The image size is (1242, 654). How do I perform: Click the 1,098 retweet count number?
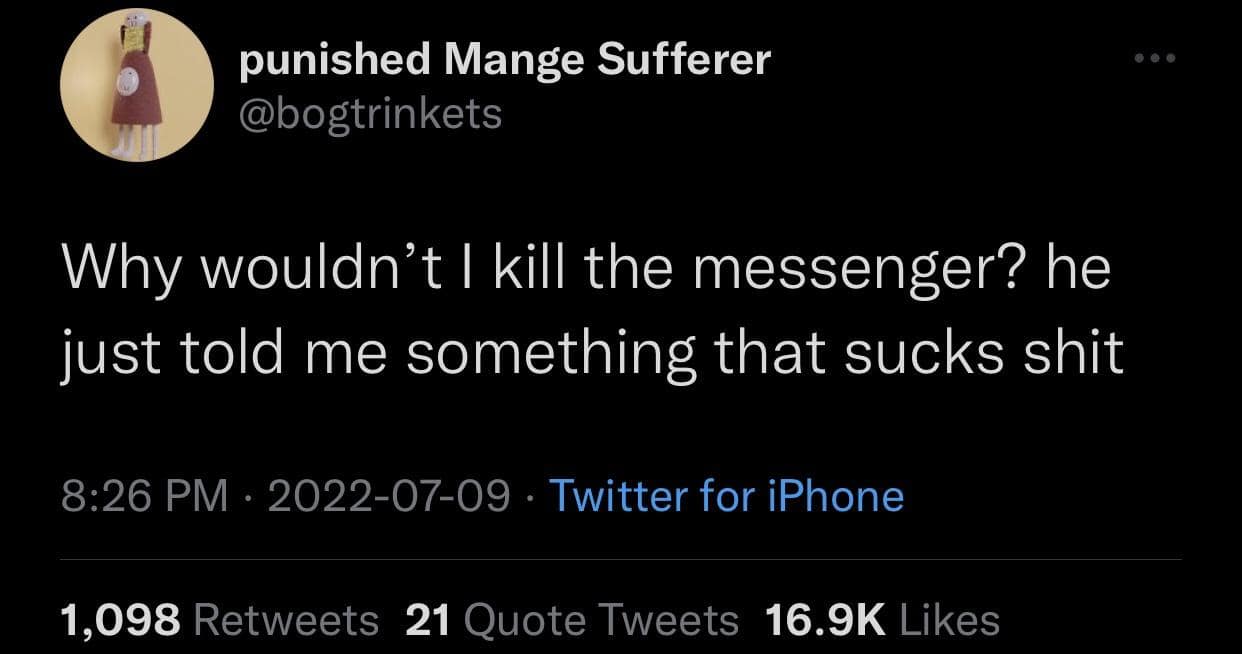120,620
